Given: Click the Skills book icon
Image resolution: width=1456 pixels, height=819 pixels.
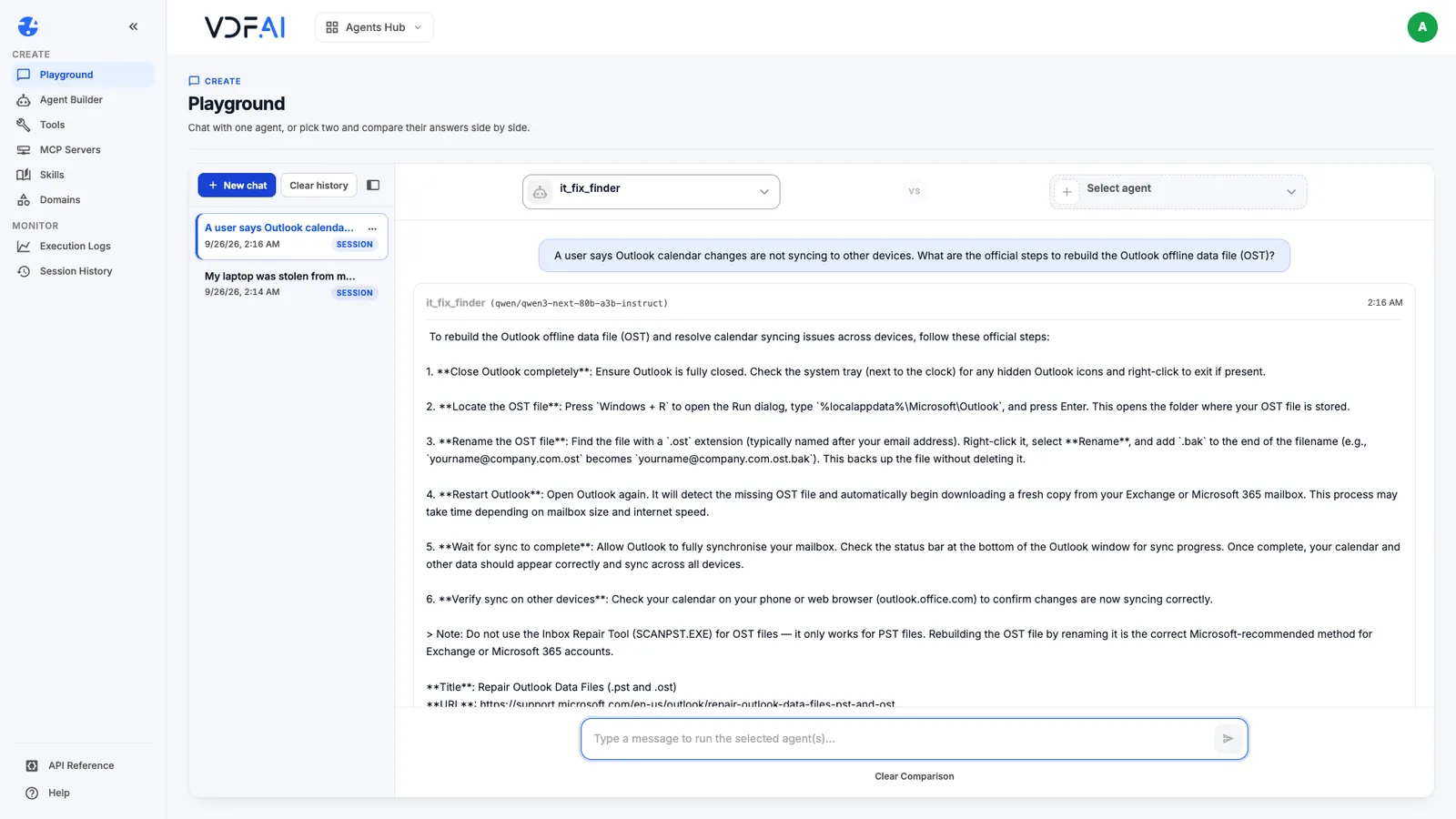Looking at the screenshot, I should [24, 175].
